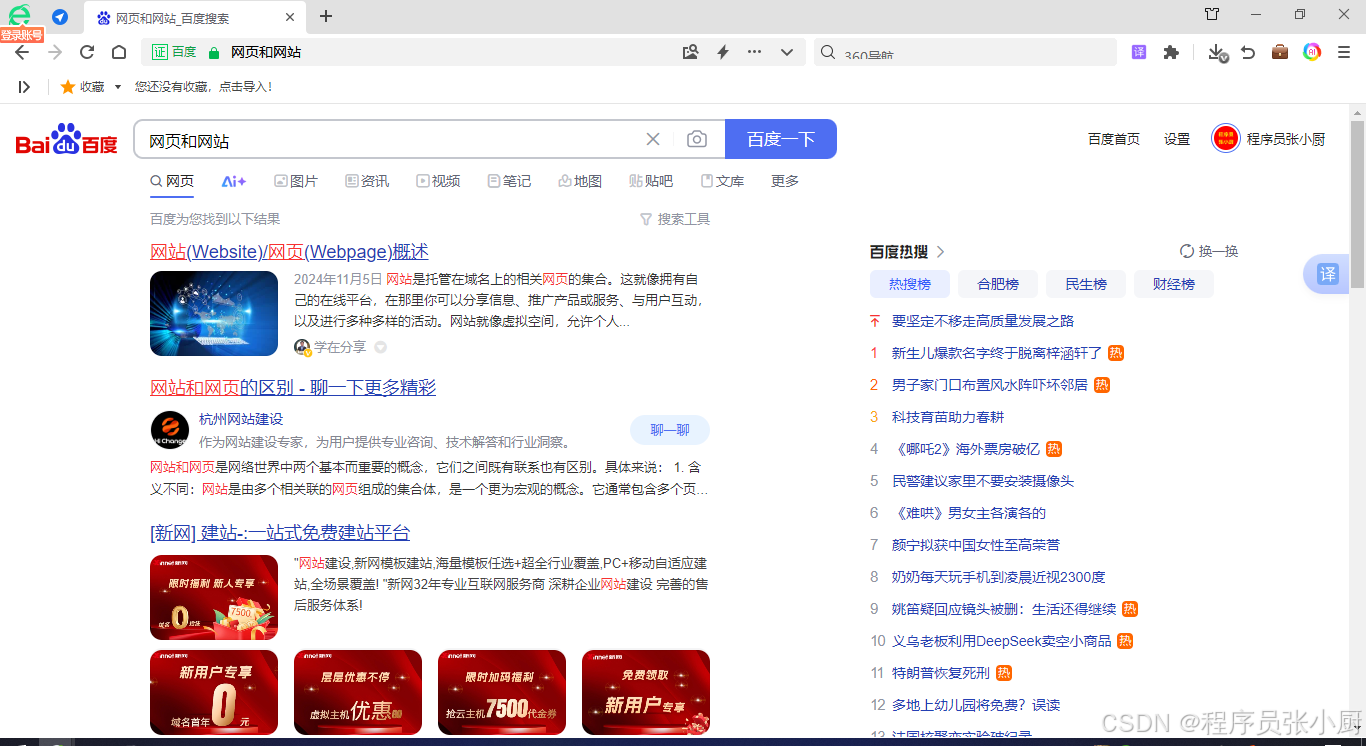Viewport: 1366px width, 746px height.
Task: Open 搜索工具 filter options
Action: (x=675, y=219)
